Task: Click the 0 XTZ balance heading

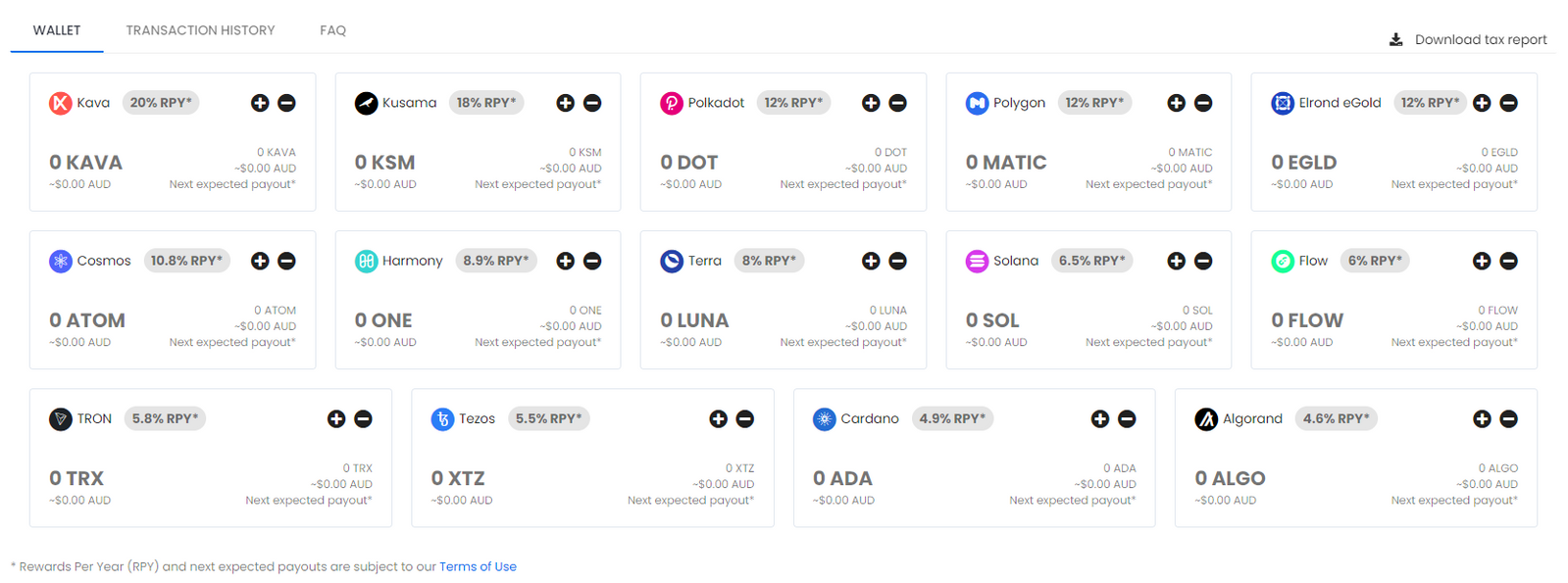Action: (458, 479)
